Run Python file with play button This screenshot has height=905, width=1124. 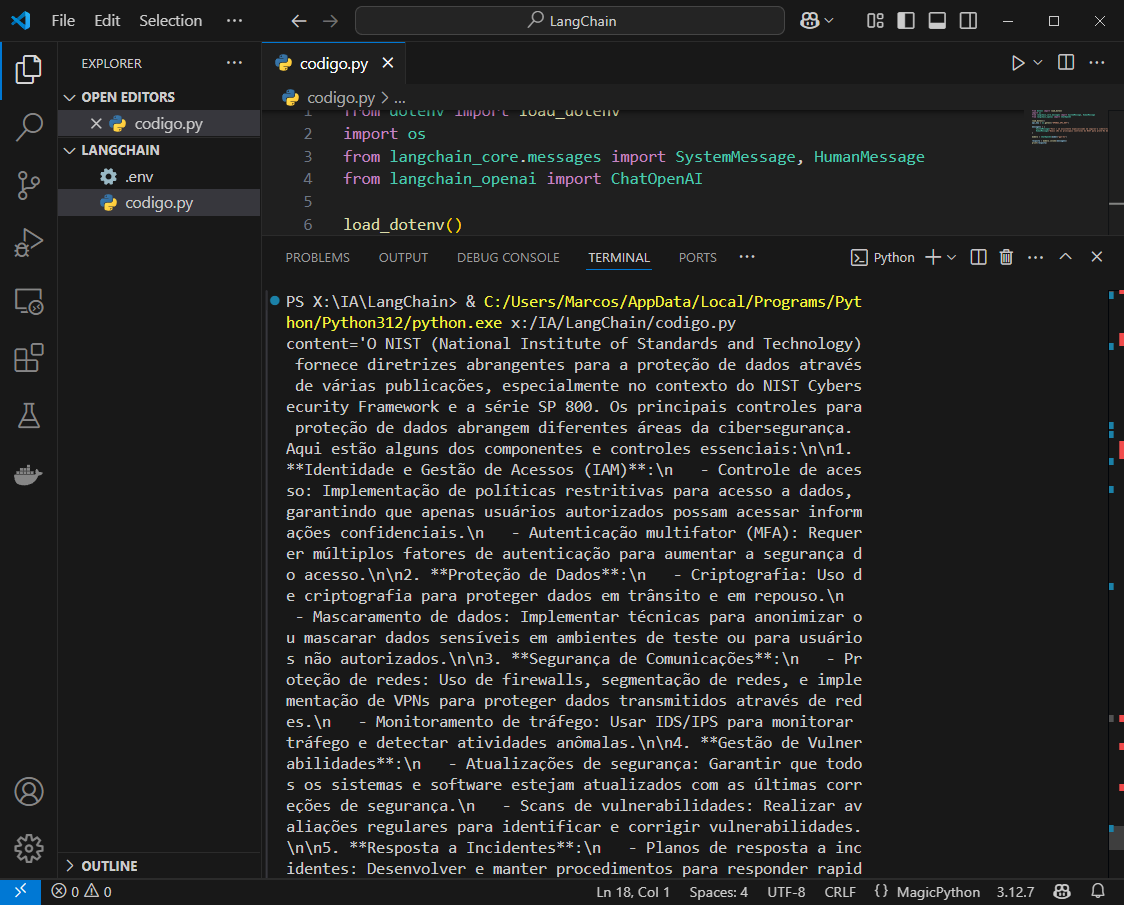[x=1017, y=63]
